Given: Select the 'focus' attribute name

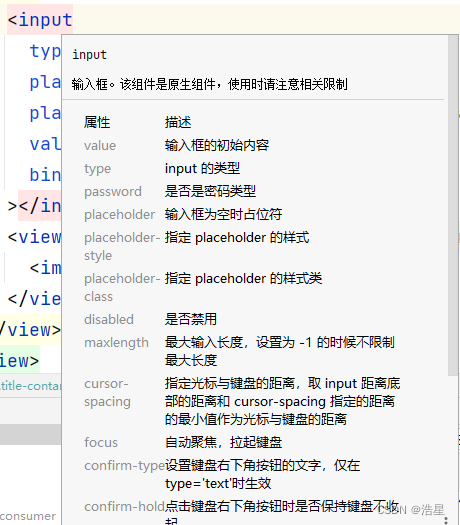Looking at the screenshot, I should point(101,442).
